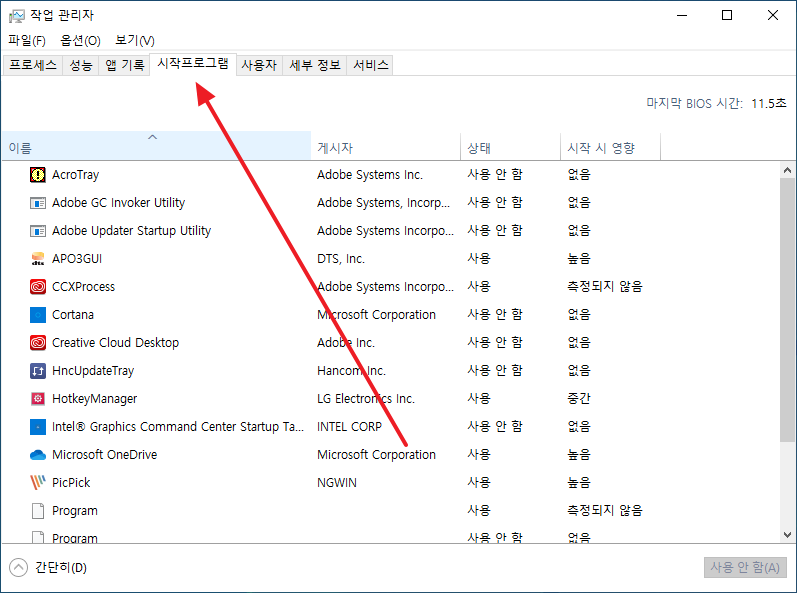The height and width of the screenshot is (593, 797).
Task: Click the AcroTray app icon
Action: coord(38,175)
